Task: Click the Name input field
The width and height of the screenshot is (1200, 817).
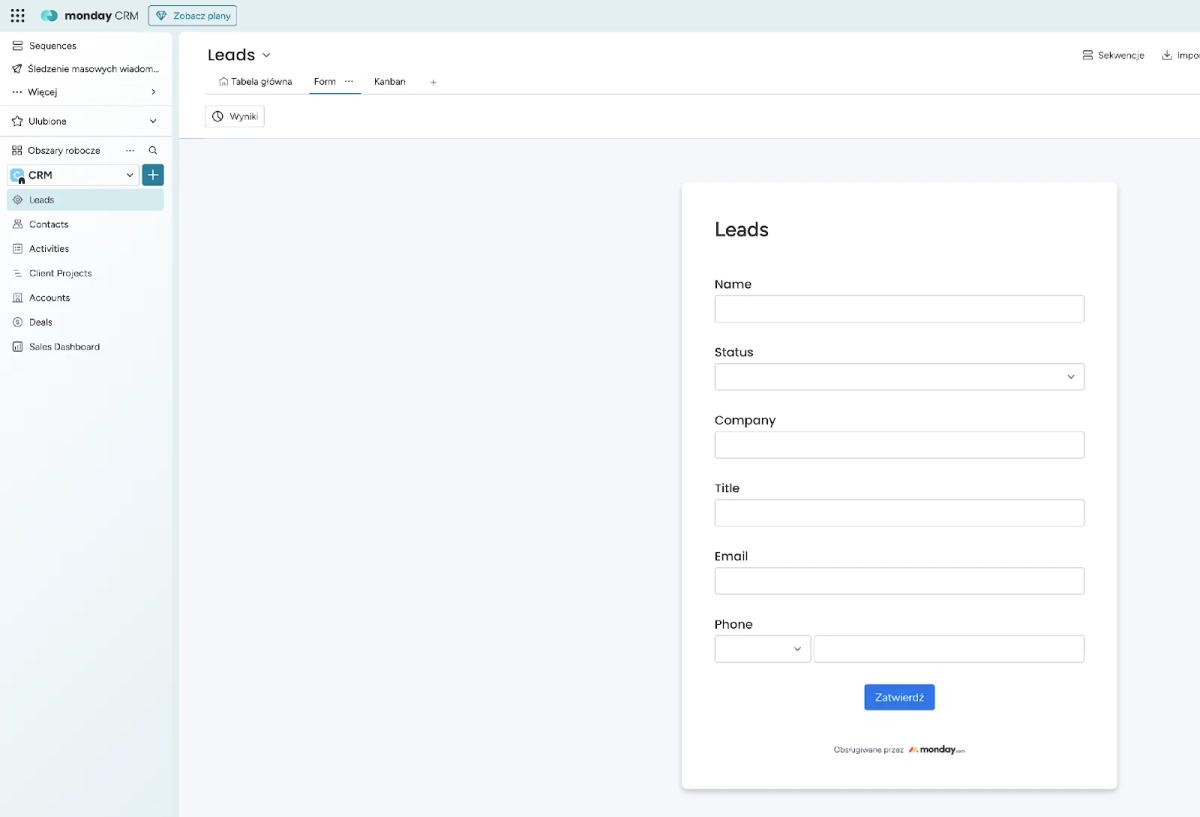Action: pos(899,309)
